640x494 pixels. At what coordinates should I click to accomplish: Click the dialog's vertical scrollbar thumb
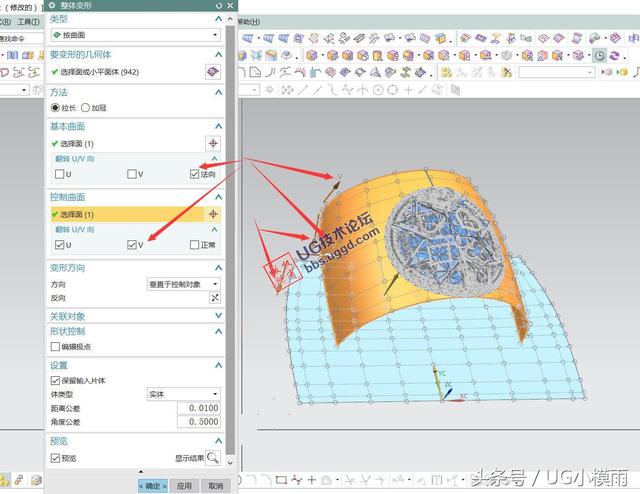tap(230, 239)
